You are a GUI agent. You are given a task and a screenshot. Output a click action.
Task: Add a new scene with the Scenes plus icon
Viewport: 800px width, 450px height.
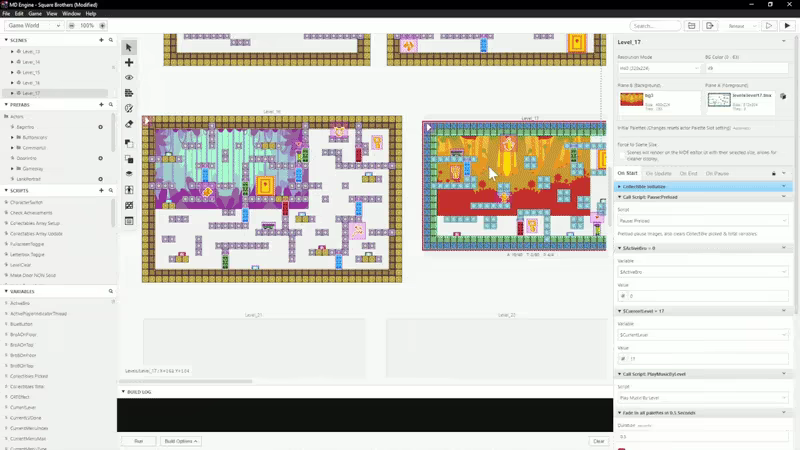101,40
